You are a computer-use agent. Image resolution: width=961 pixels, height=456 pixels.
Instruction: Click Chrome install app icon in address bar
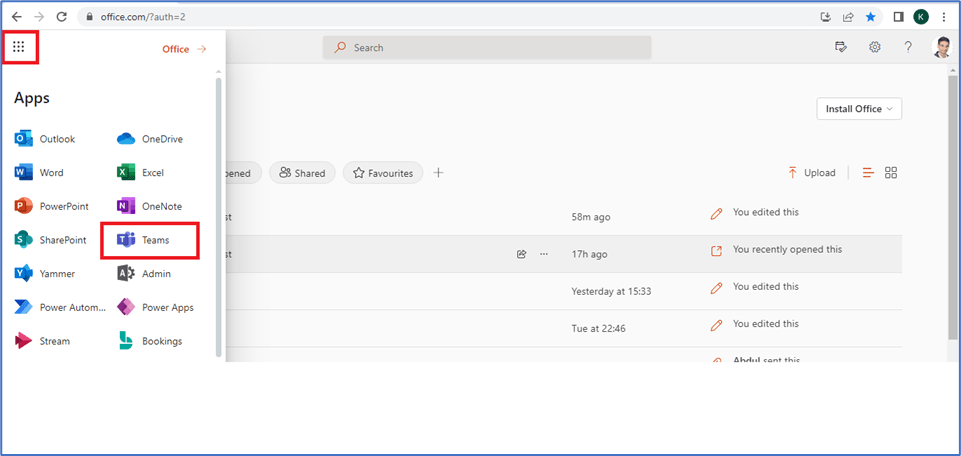pos(826,17)
